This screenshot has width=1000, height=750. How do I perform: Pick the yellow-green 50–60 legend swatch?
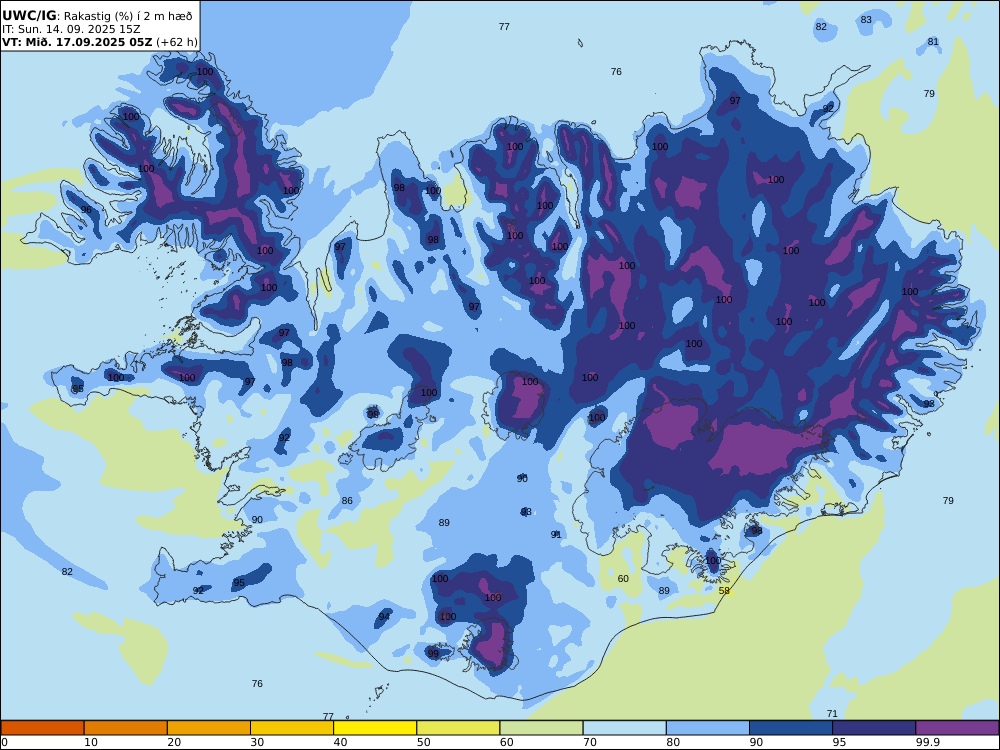tap(458, 728)
